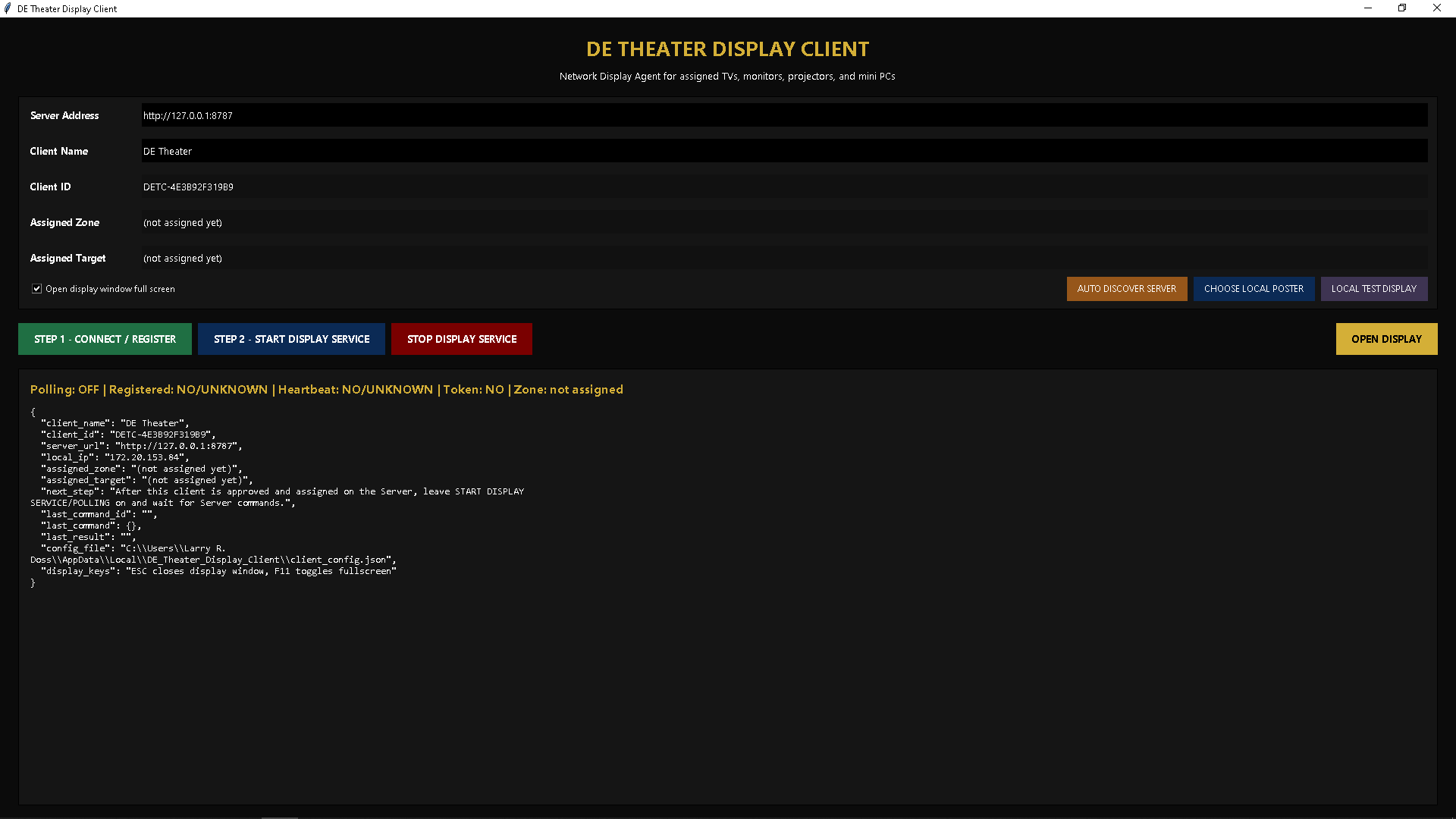The image size is (1456, 819).
Task: Click the Assigned Target not assigned value
Action: coord(183,258)
